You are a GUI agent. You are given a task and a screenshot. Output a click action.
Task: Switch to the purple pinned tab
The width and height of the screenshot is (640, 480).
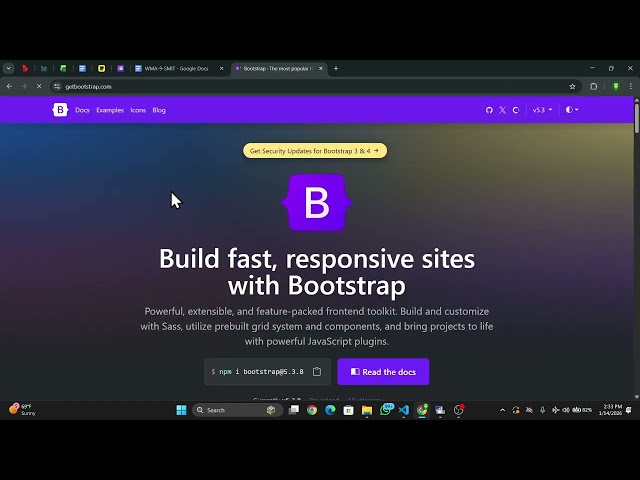120,69
